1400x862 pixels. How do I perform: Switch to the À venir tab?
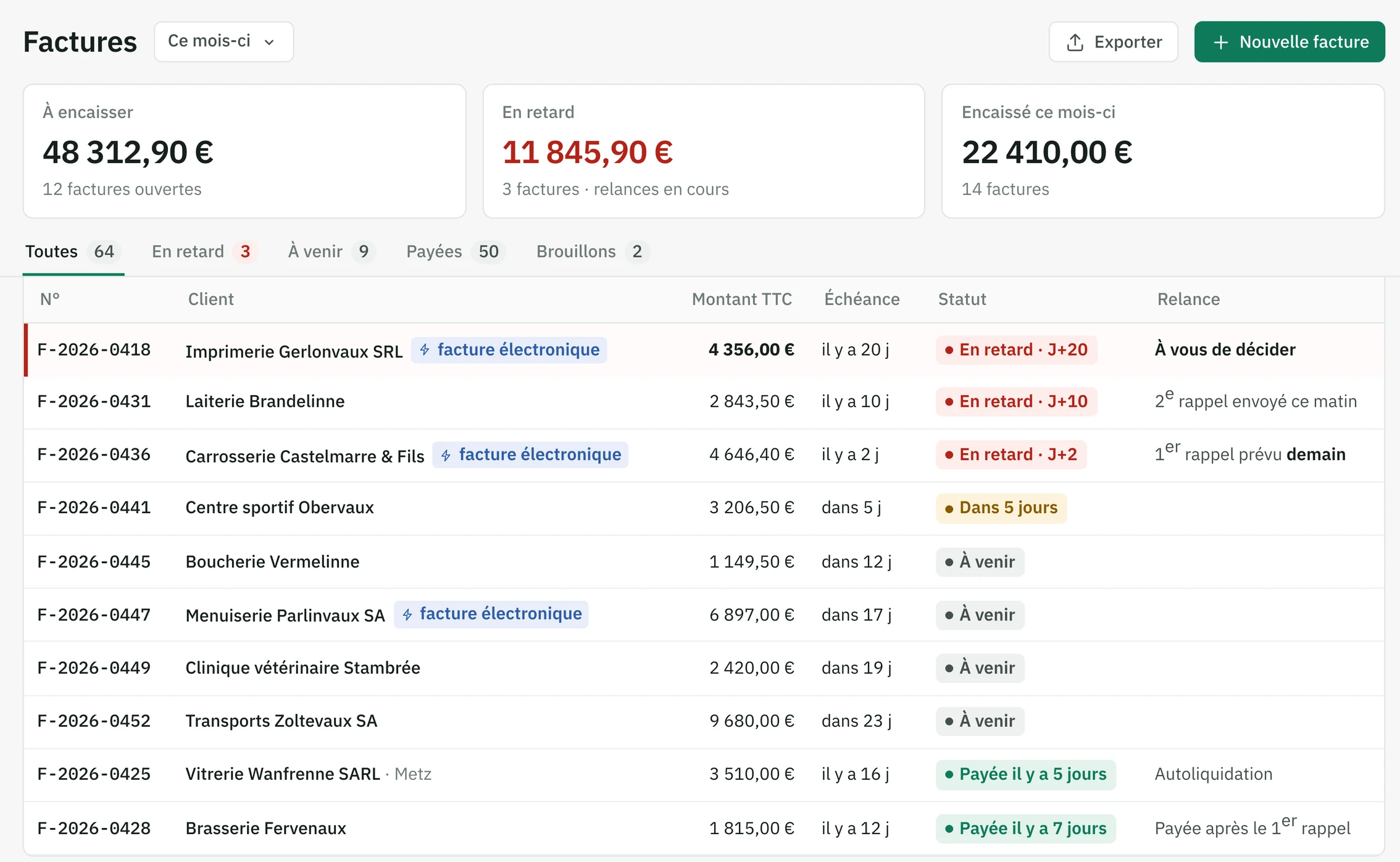pyautogui.click(x=331, y=251)
